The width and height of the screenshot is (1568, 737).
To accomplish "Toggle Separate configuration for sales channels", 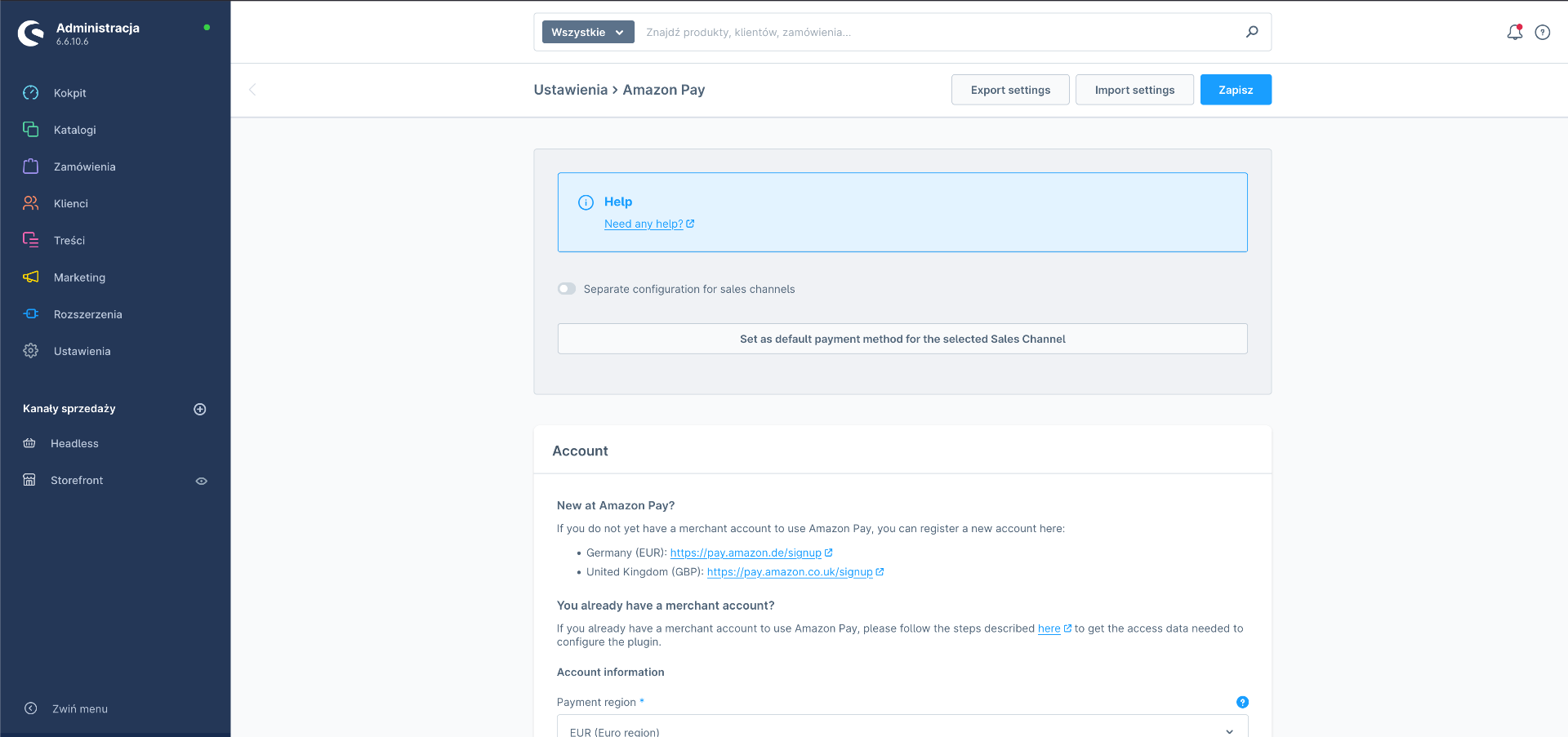I will point(567,289).
